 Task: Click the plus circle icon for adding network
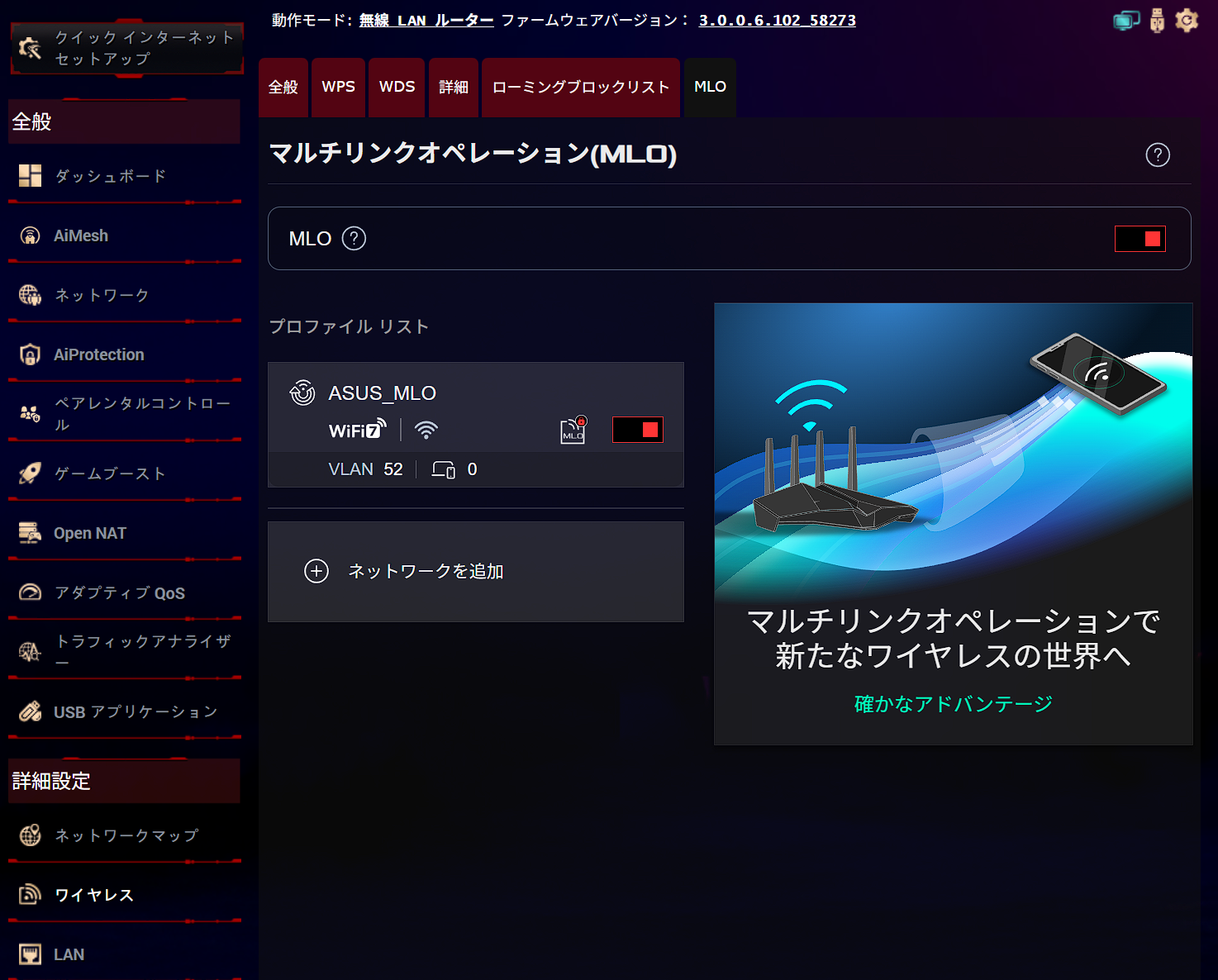(316, 571)
